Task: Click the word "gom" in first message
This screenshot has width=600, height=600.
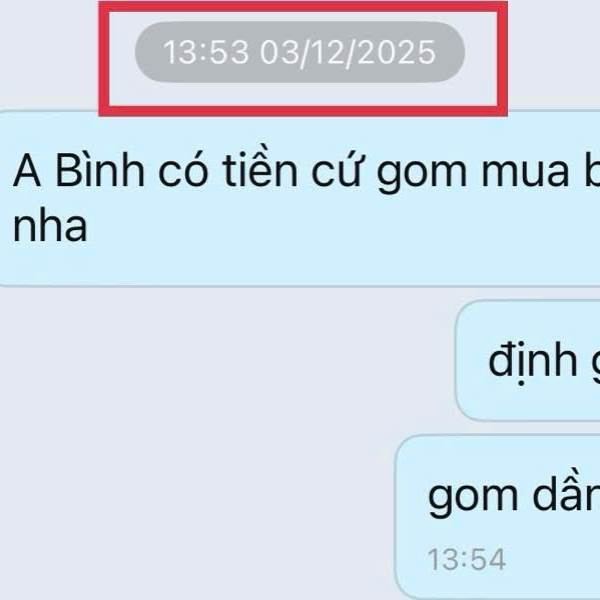Action: (422, 176)
